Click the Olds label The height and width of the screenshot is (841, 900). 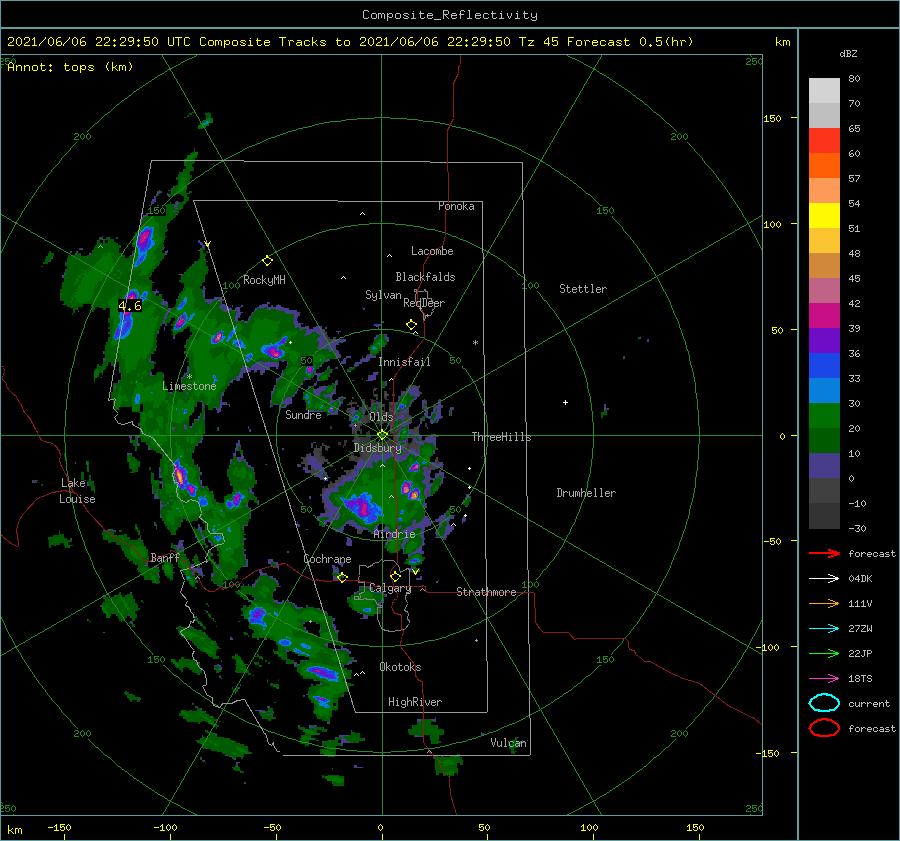tap(381, 417)
